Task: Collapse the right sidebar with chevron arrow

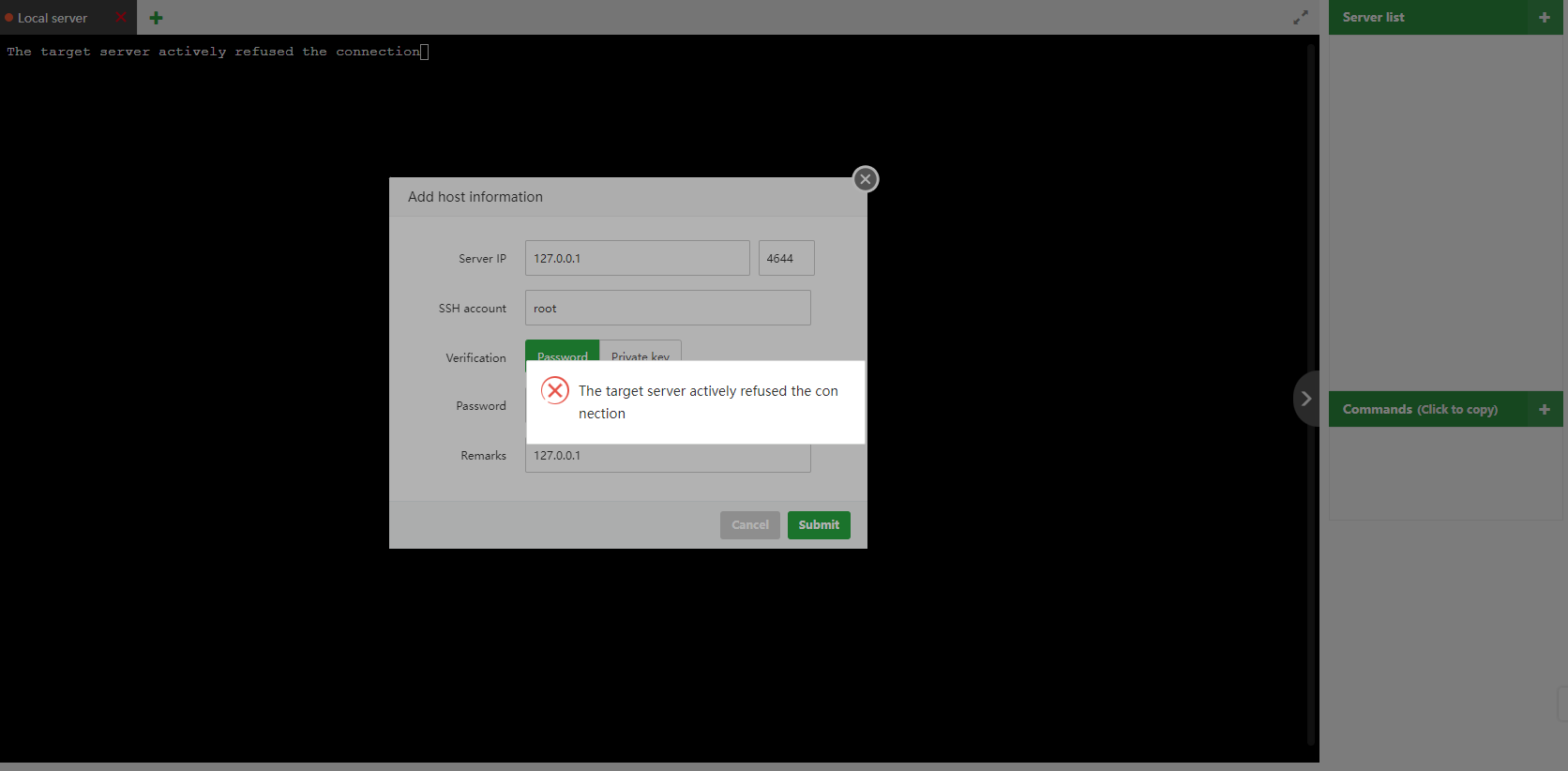Action: (x=1305, y=399)
